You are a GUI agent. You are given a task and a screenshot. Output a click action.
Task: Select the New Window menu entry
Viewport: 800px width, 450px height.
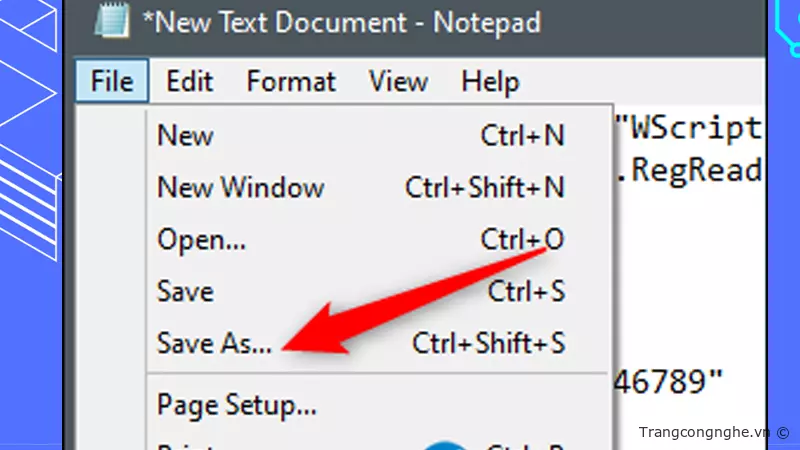(241, 187)
